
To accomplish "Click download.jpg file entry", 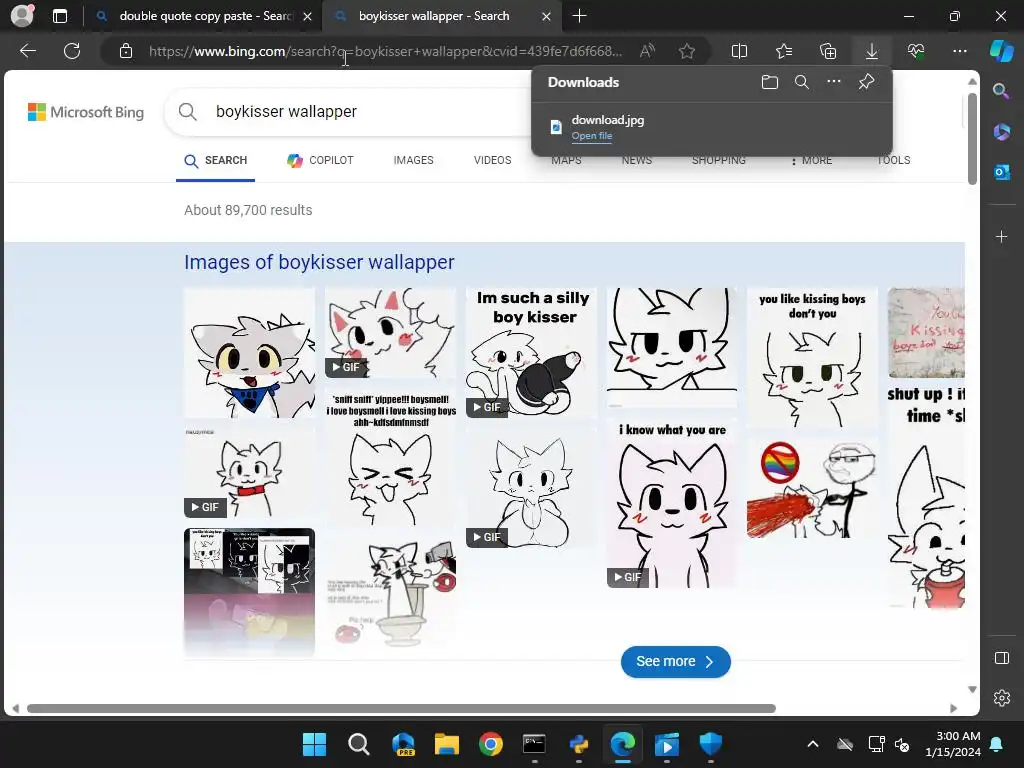I will pos(712,127).
